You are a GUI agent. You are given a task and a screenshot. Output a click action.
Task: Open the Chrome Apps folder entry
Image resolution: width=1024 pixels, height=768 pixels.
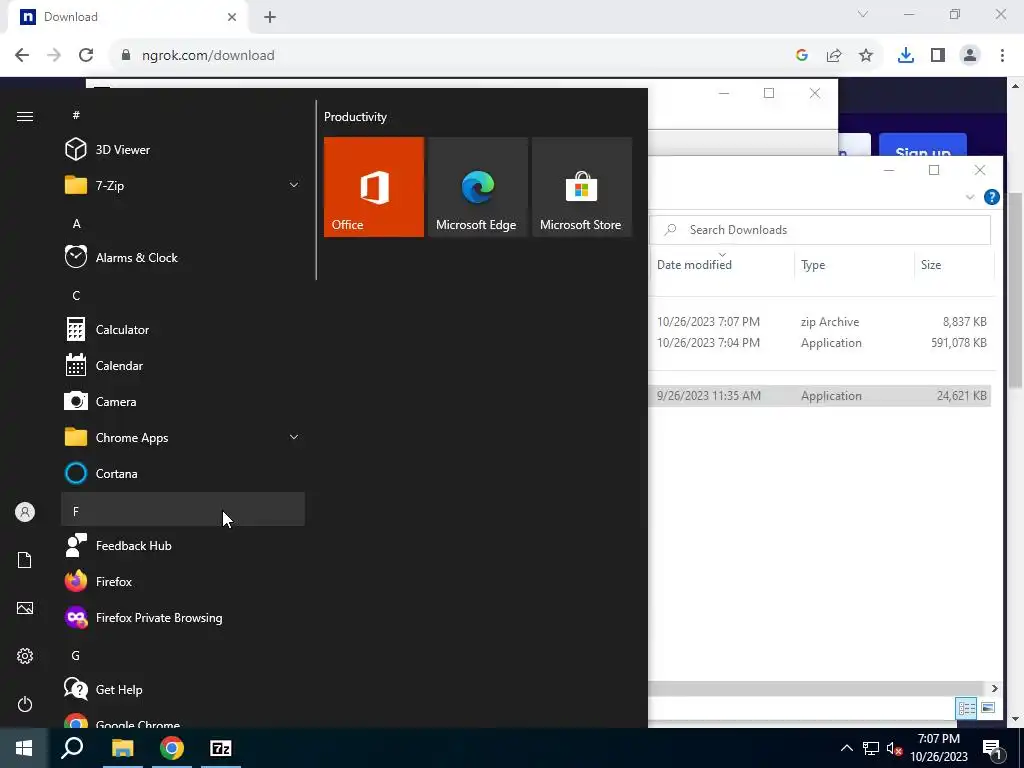tap(183, 438)
